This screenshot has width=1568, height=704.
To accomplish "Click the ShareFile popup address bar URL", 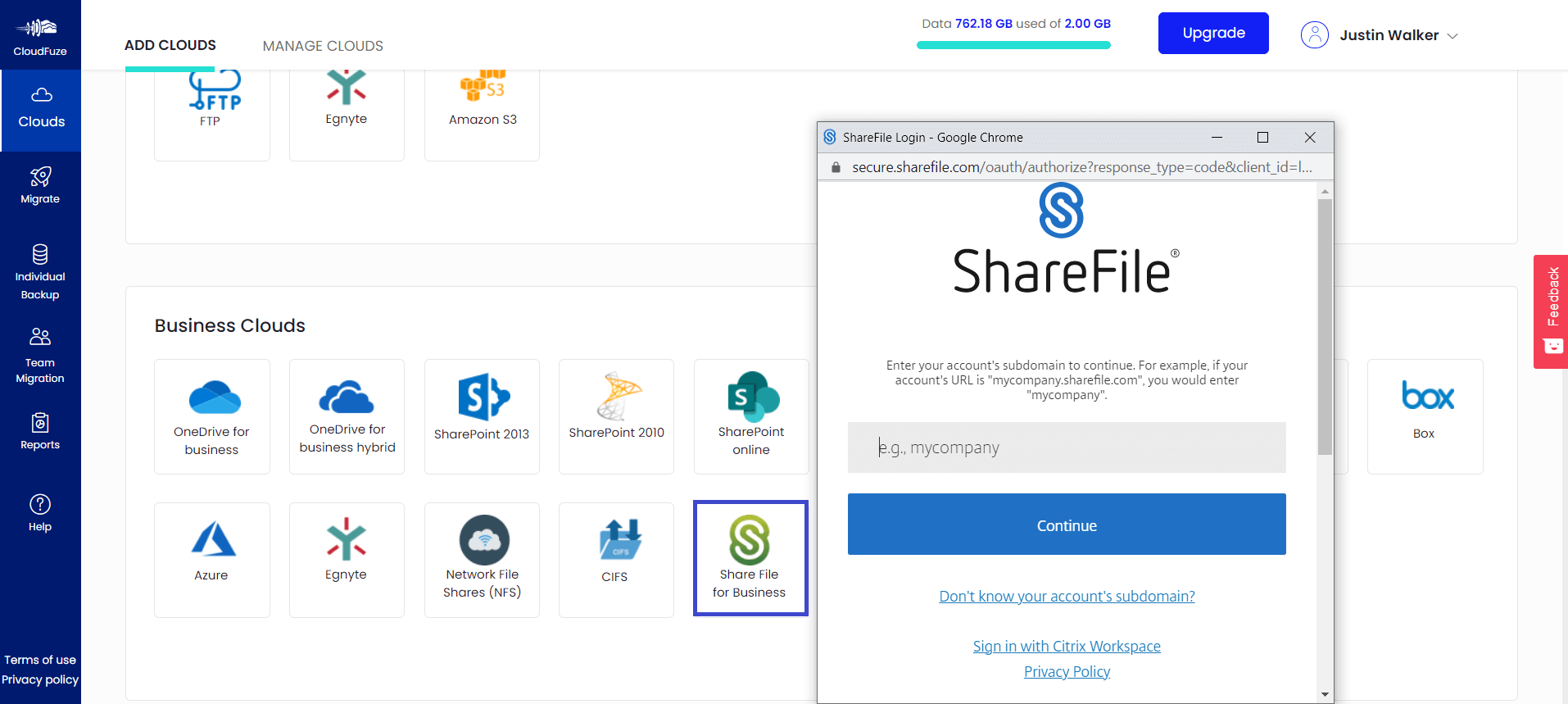I will tap(1081, 167).
